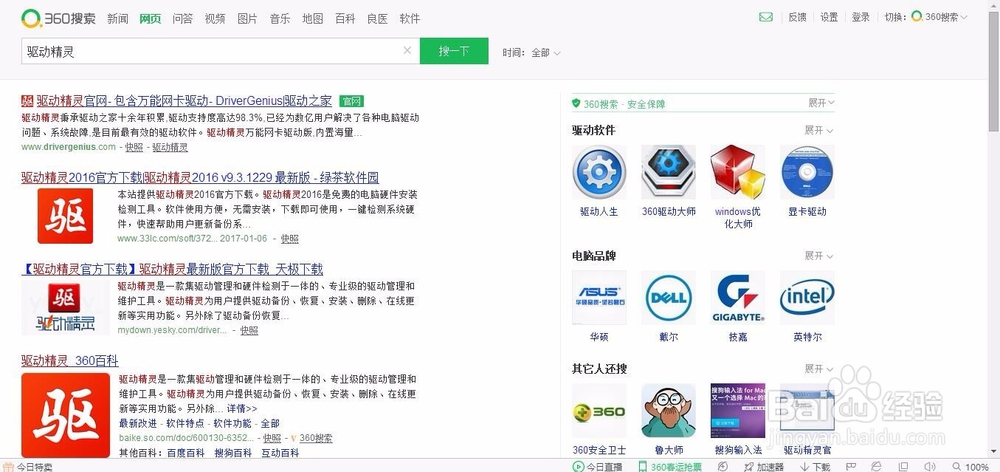Open 显卡驱动 disc icon
This screenshot has width=1000, height=472.
click(x=807, y=172)
